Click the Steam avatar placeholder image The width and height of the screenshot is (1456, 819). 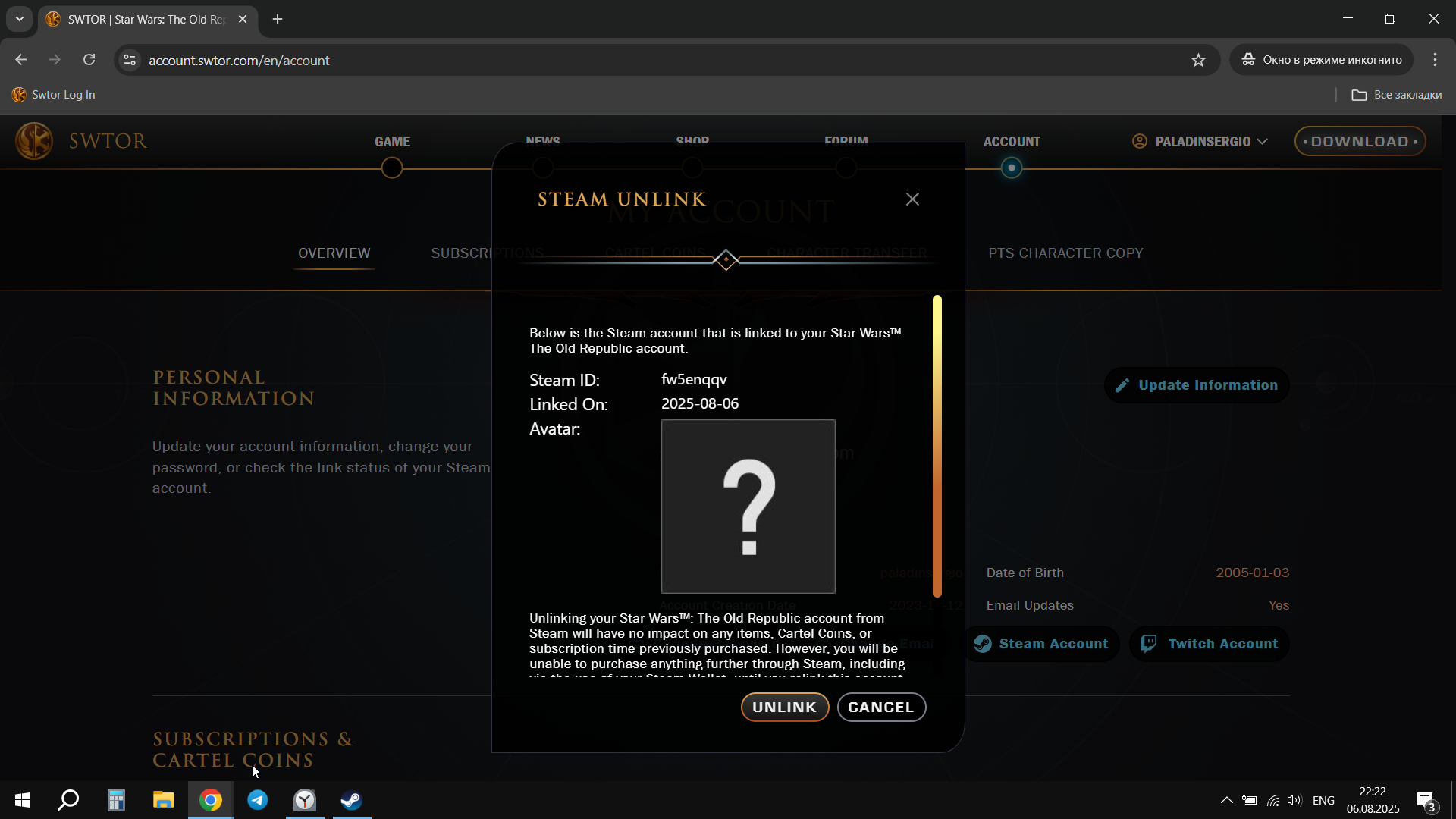click(748, 507)
